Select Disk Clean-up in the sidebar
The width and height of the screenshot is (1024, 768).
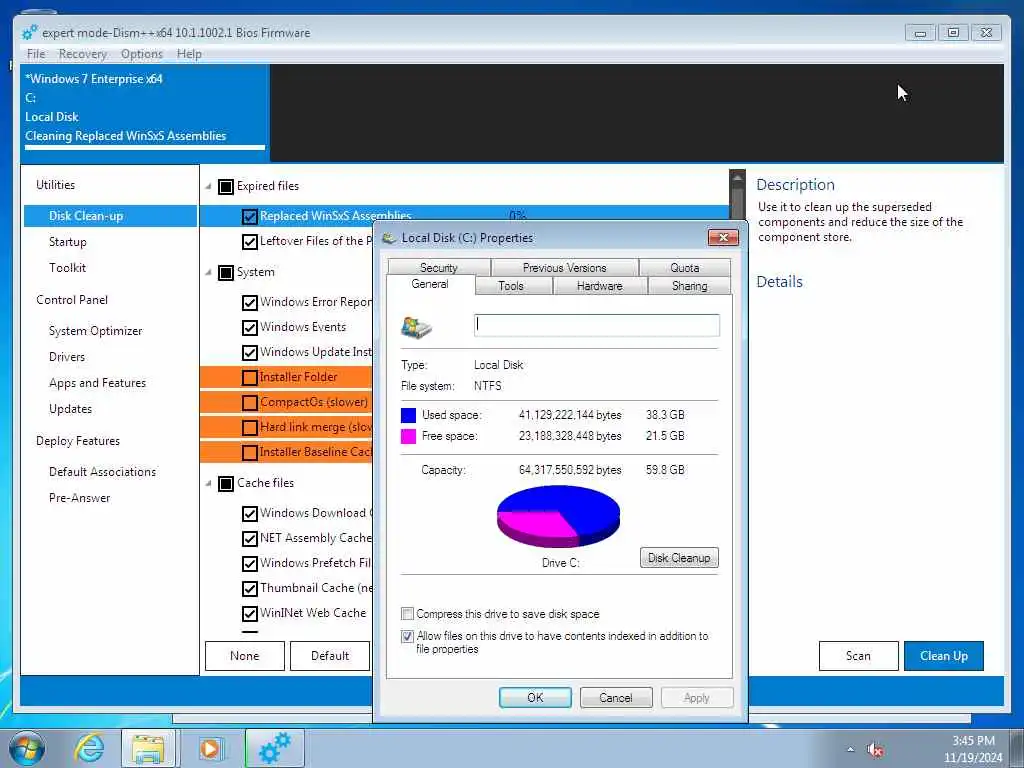coord(110,216)
